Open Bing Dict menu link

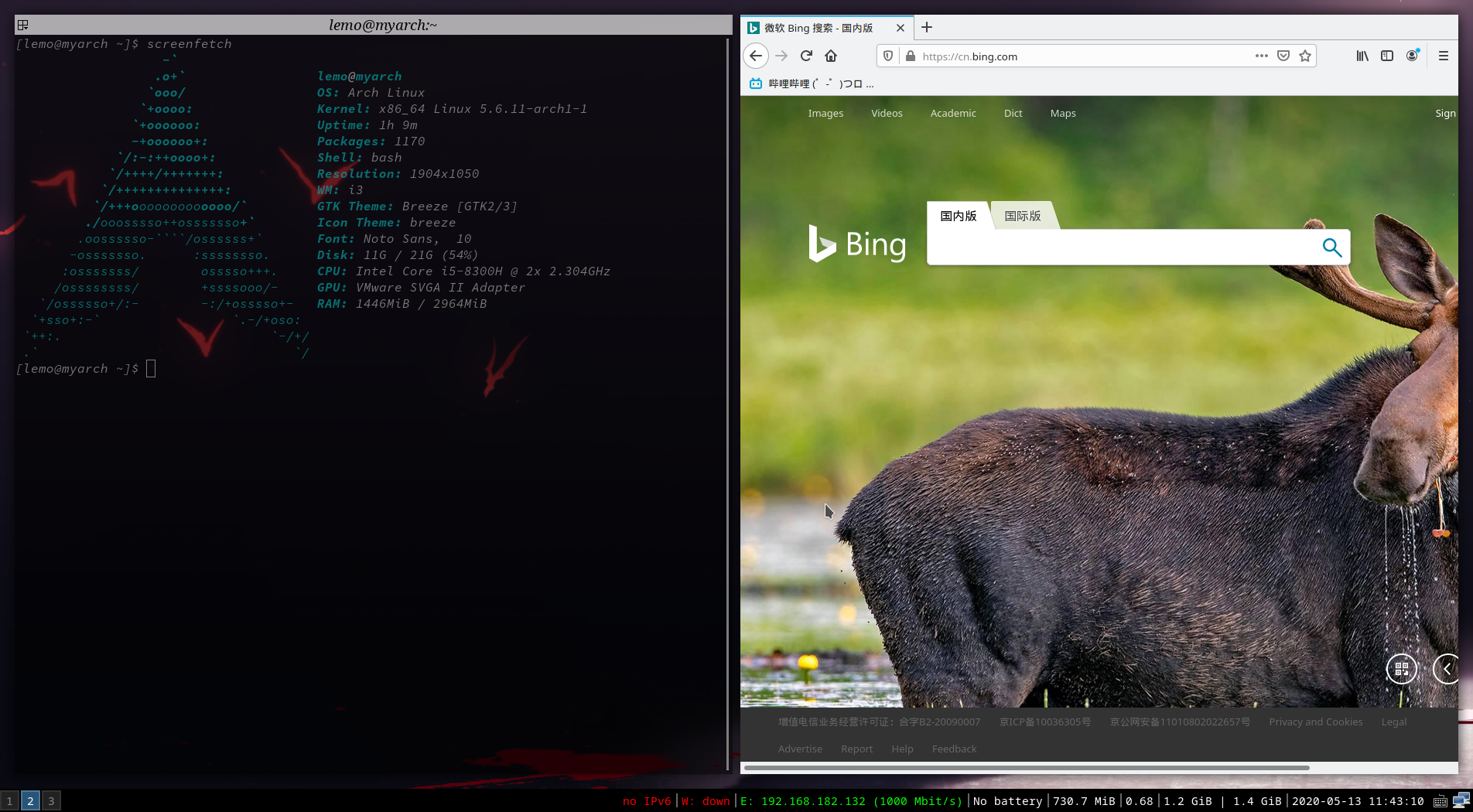1013,113
